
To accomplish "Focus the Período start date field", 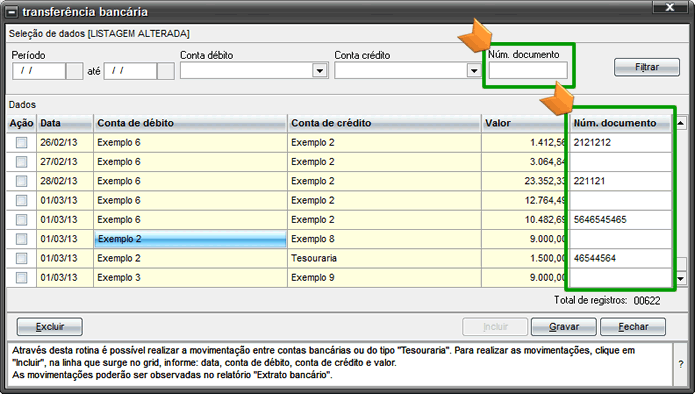I will point(39,71).
